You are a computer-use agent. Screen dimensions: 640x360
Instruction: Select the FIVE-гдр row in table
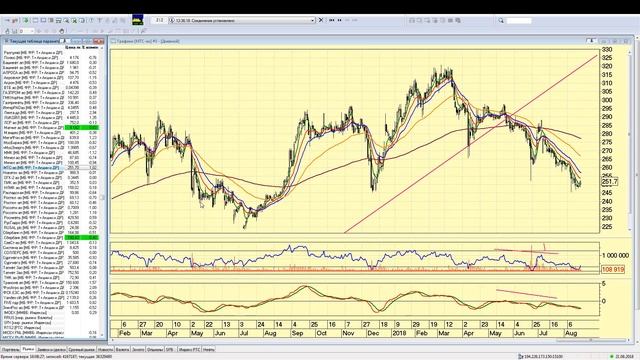51,303
